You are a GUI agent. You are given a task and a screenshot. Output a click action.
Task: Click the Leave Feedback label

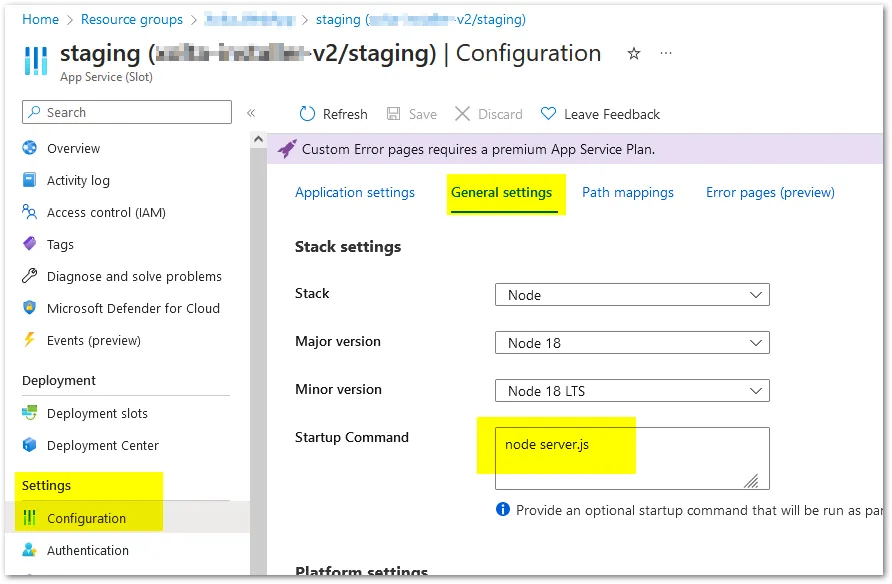612,114
